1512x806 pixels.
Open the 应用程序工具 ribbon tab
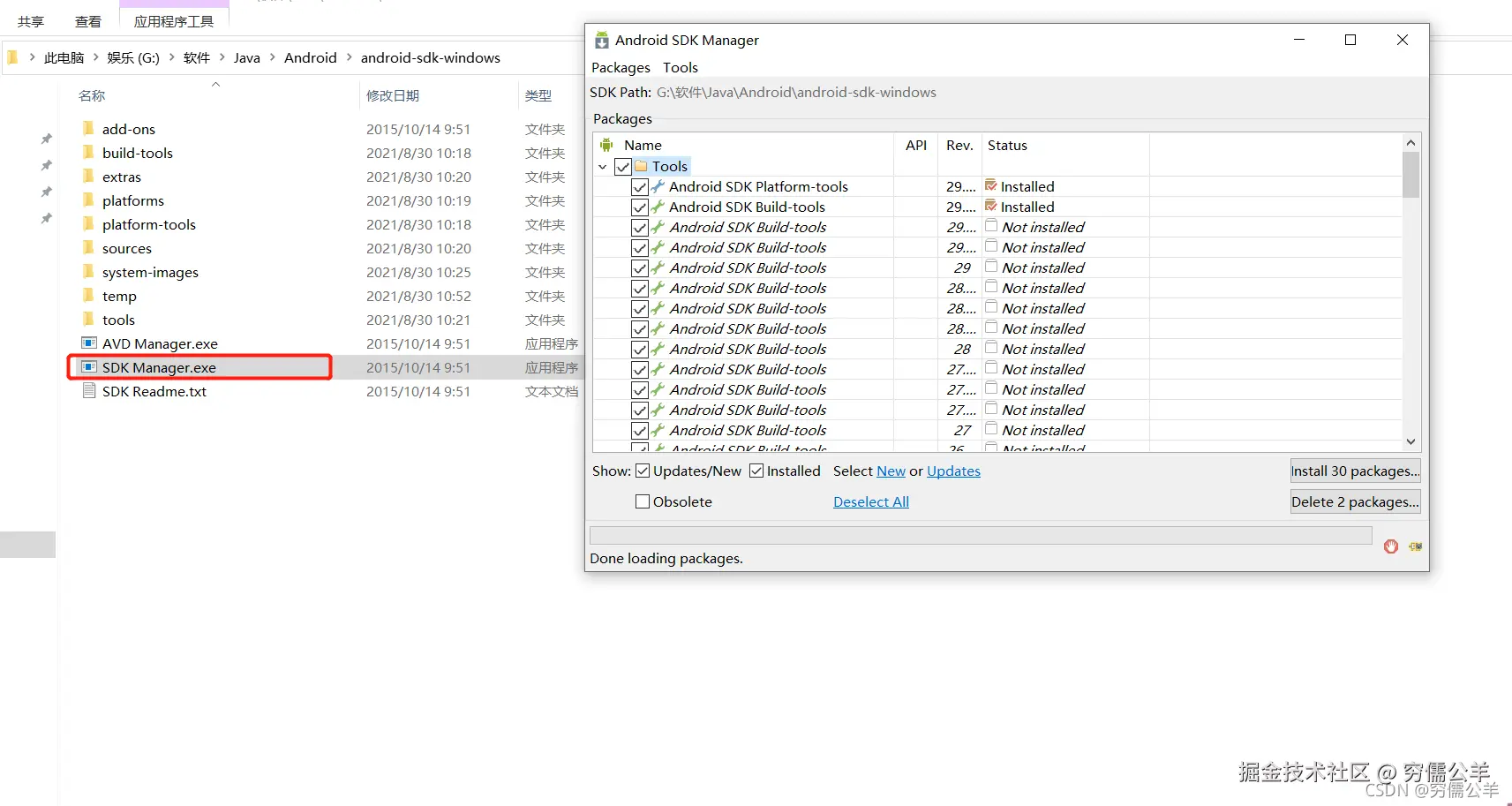pyautogui.click(x=174, y=21)
